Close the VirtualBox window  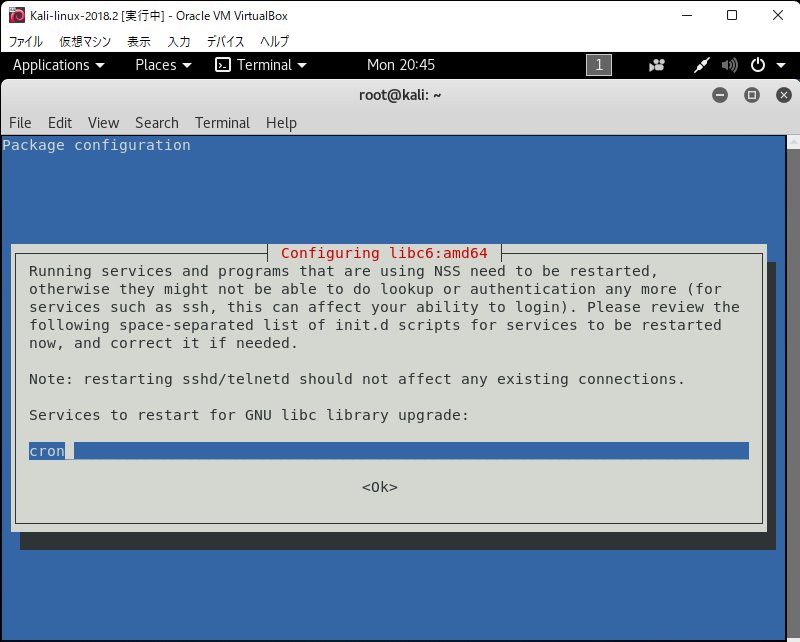click(x=778, y=15)
